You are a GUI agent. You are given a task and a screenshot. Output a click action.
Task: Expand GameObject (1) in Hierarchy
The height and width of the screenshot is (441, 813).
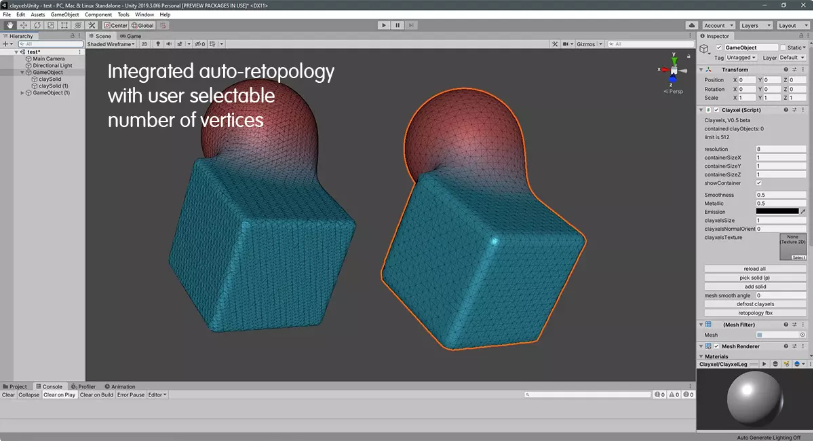[22, 93]
